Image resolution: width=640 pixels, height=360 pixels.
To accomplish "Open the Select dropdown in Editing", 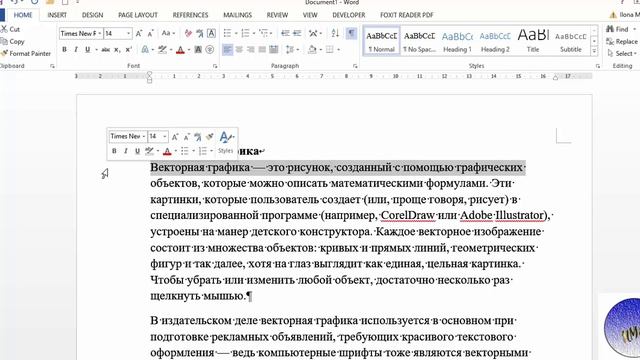I will pyautogui.click(x=622, y=53).
